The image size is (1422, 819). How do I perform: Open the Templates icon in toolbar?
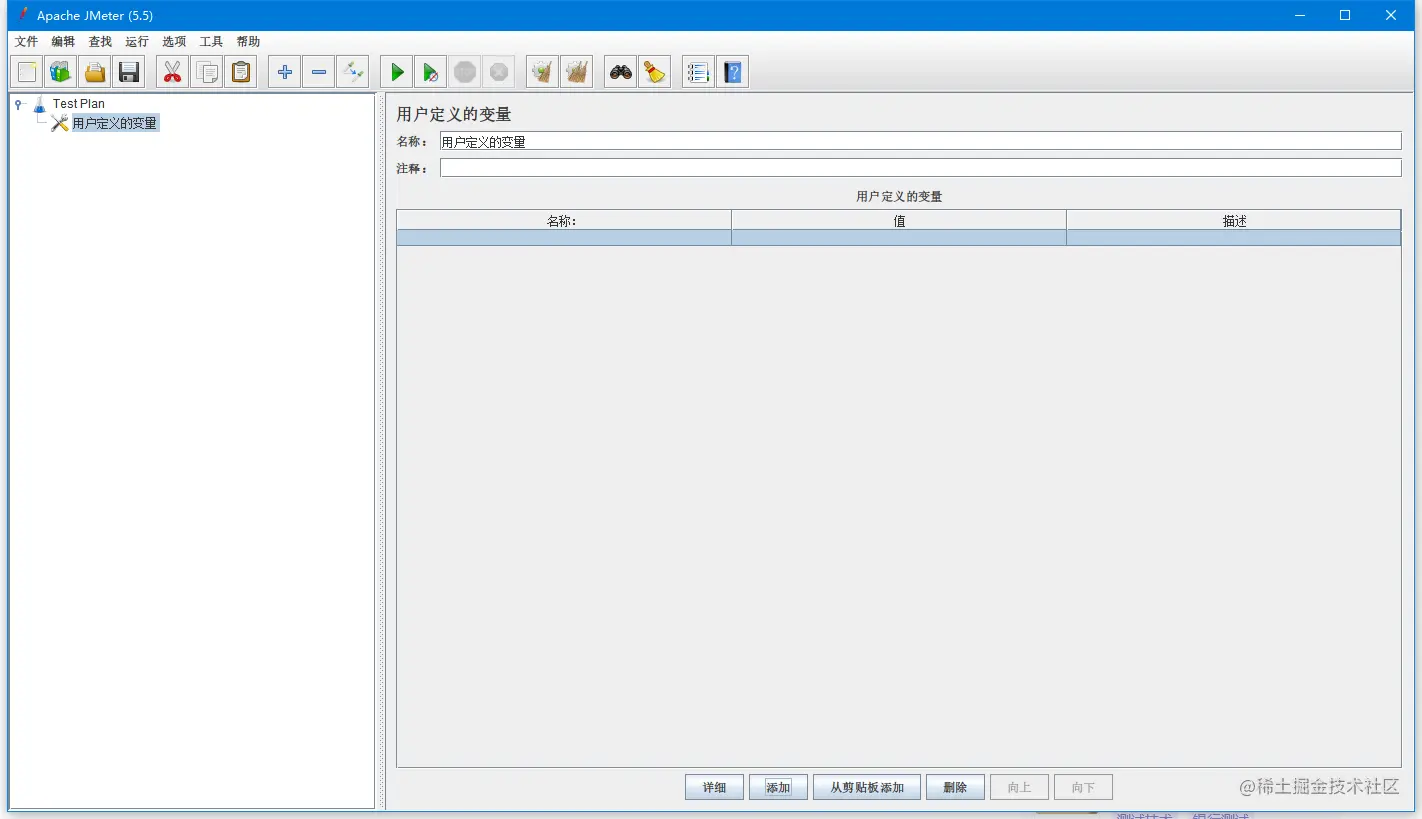click(x=61, y=72)
